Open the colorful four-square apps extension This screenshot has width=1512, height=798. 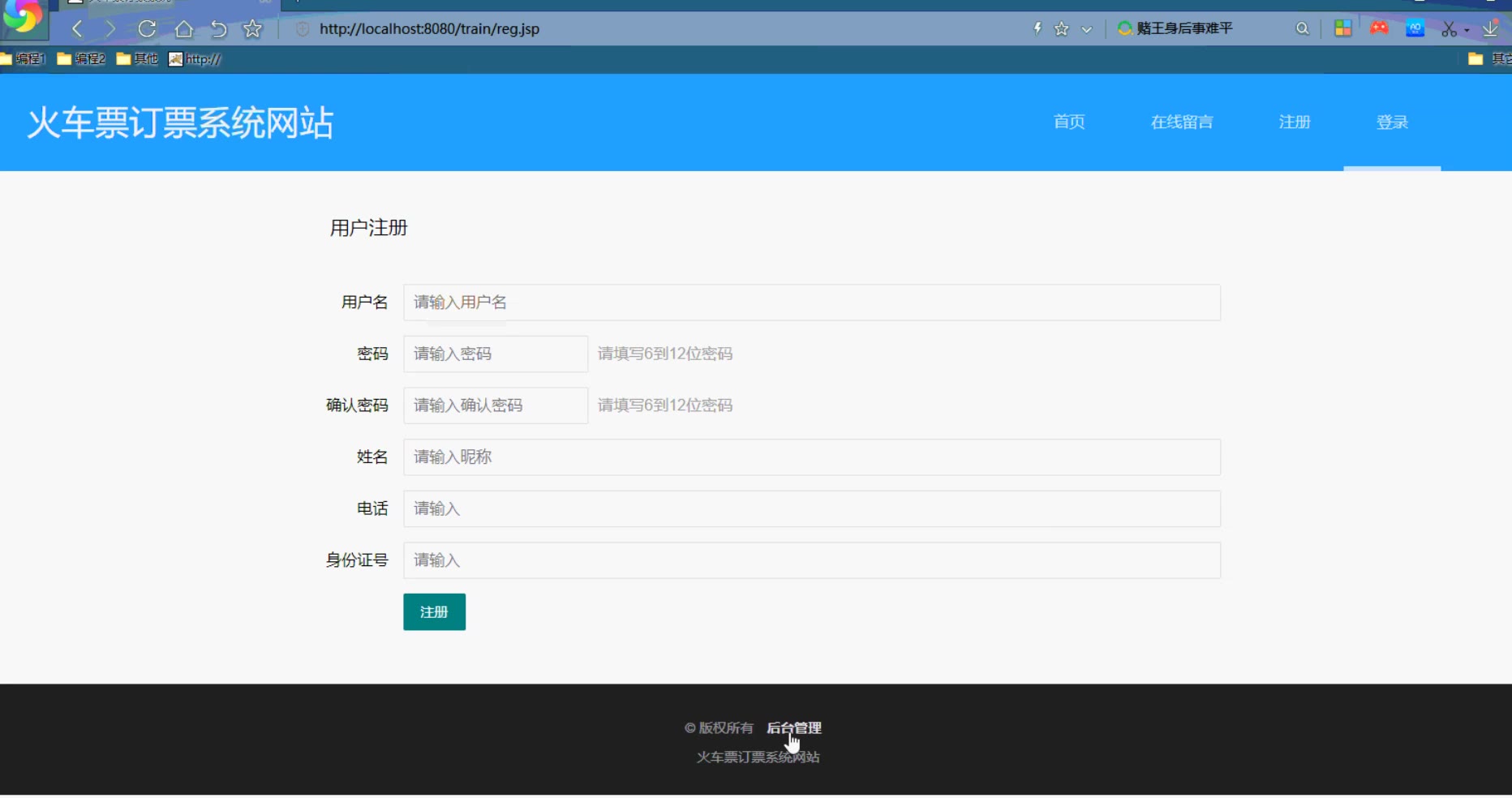[x=1343, y=28]
